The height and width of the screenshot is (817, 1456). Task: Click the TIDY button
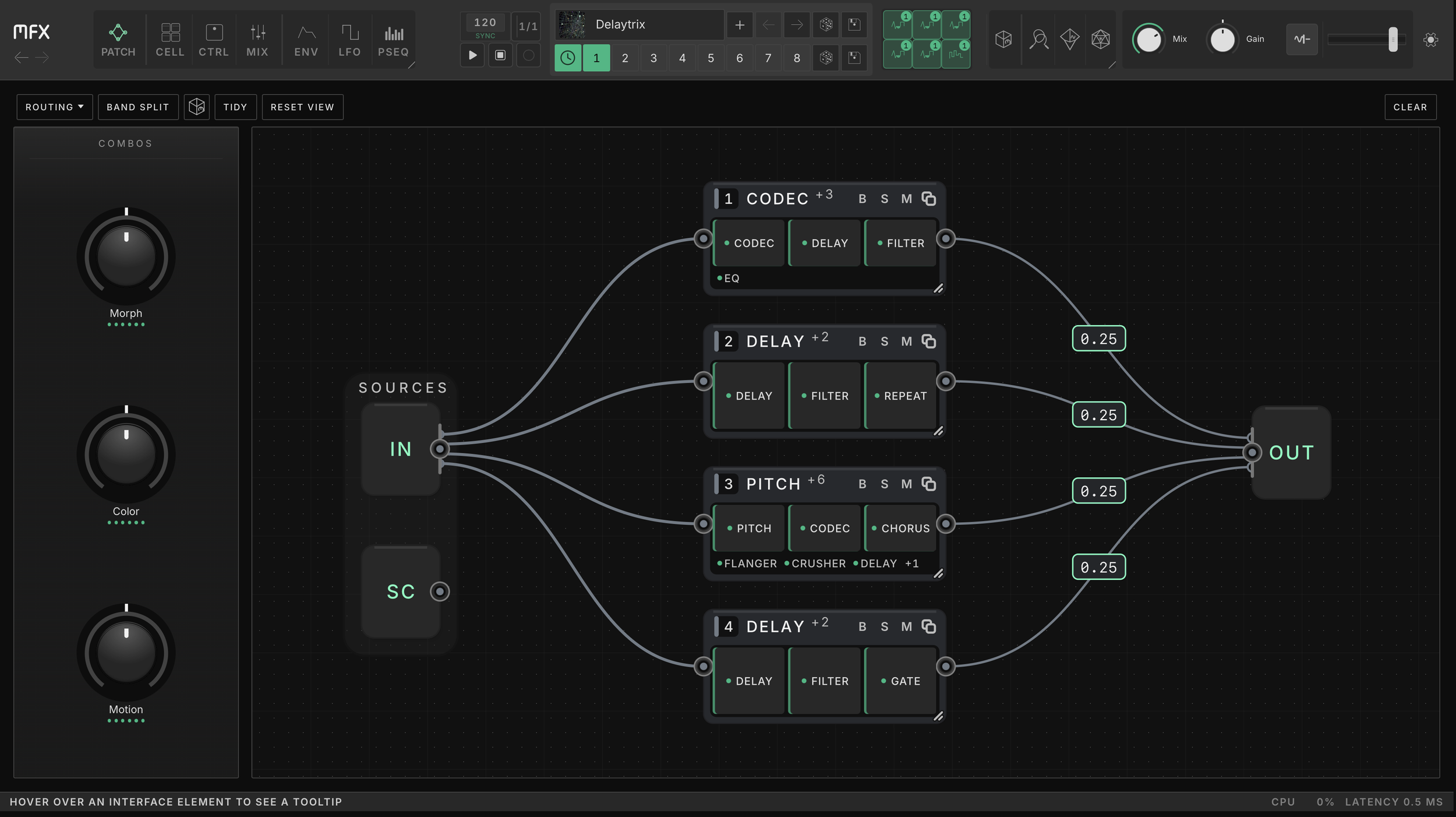point(235,107)
